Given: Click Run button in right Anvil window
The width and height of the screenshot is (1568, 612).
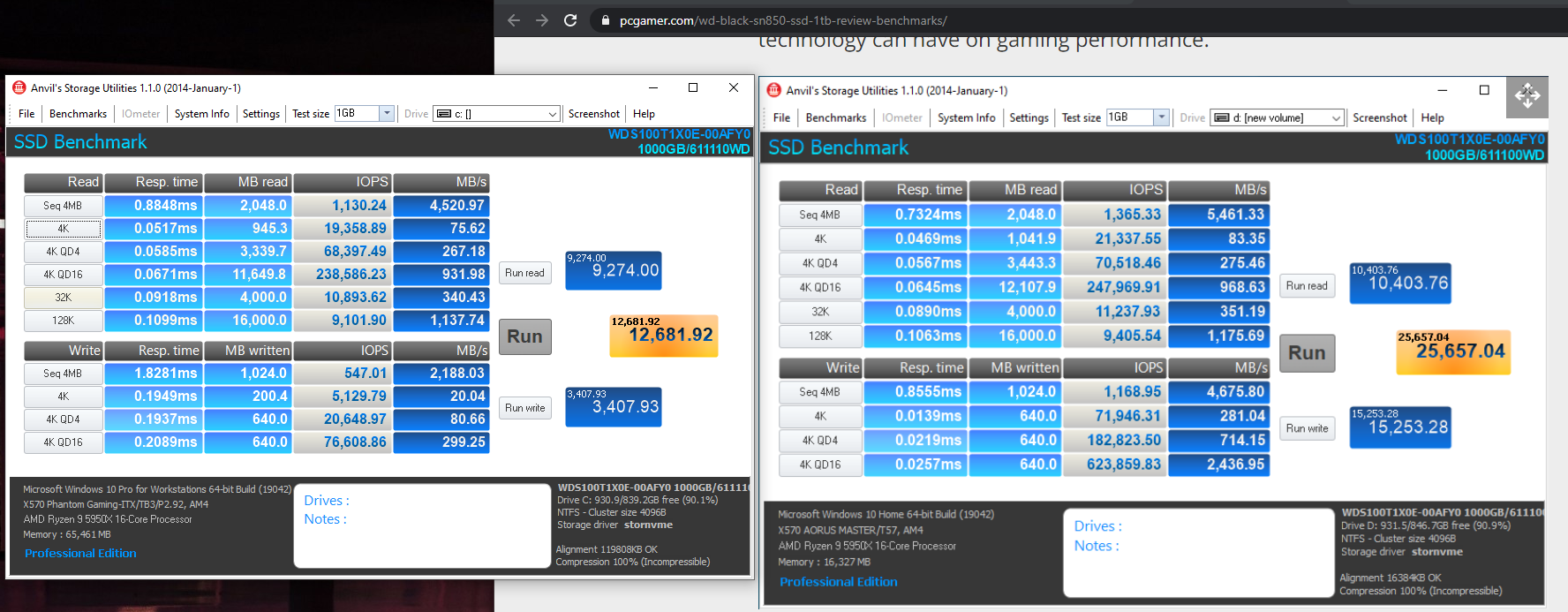Looking at the screenshot, I should coord(1307,353).
